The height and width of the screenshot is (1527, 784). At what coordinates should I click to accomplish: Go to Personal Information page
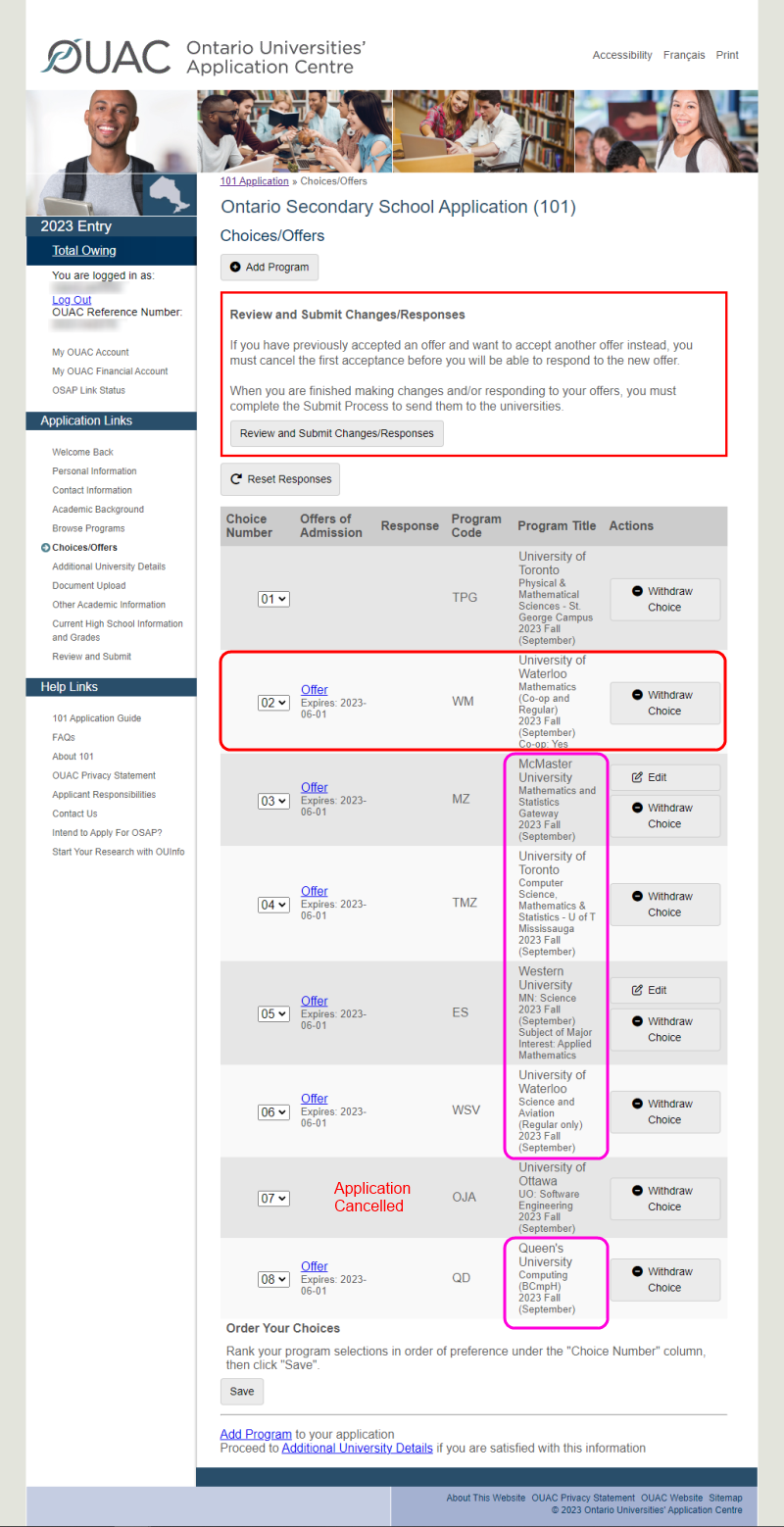(x=94, y=471)
